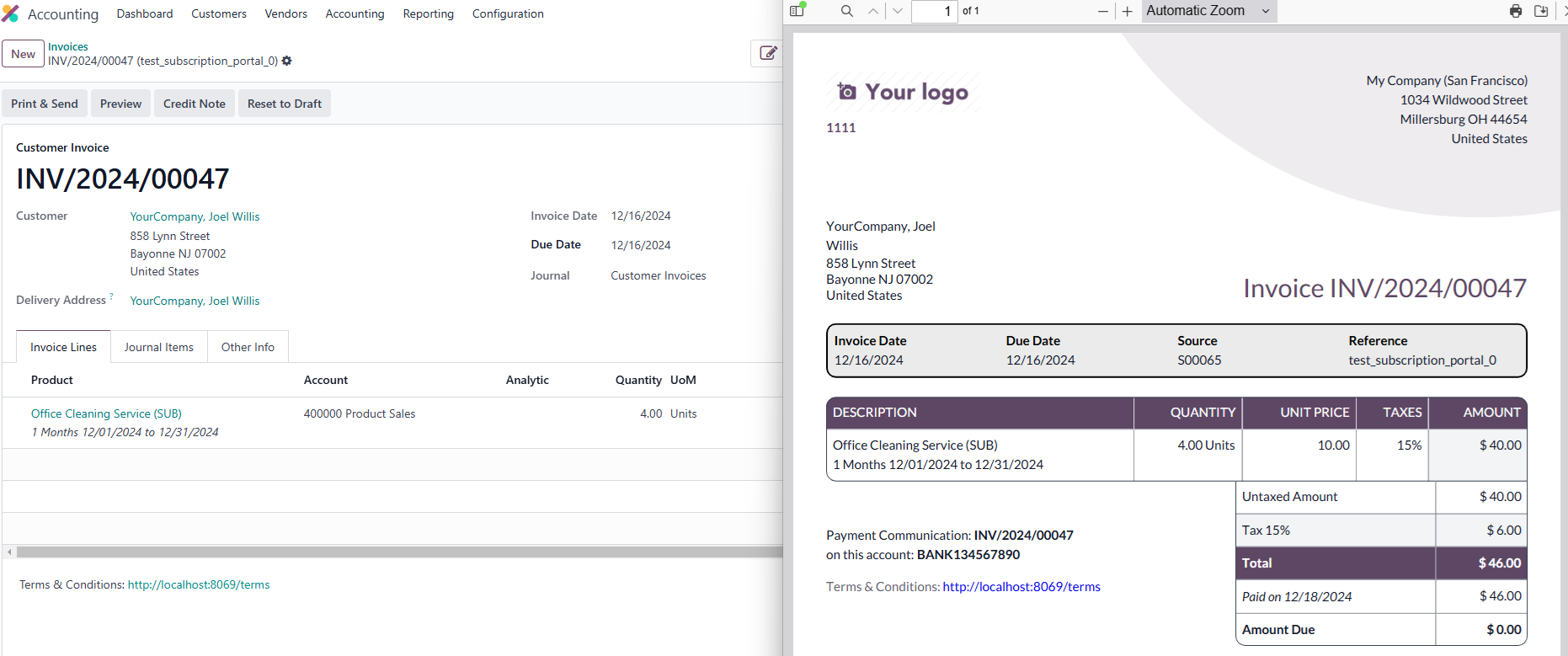
Task: Click the Reset to Draft button
Action: [285, 104]
